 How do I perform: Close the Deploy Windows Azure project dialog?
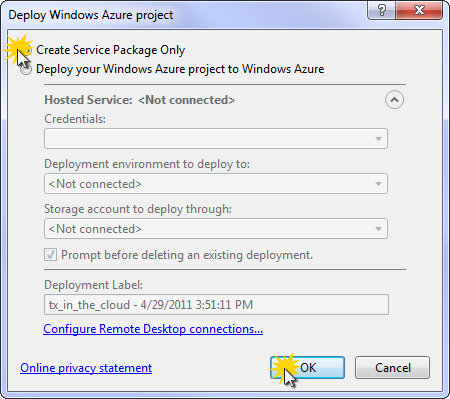[419, 10]
